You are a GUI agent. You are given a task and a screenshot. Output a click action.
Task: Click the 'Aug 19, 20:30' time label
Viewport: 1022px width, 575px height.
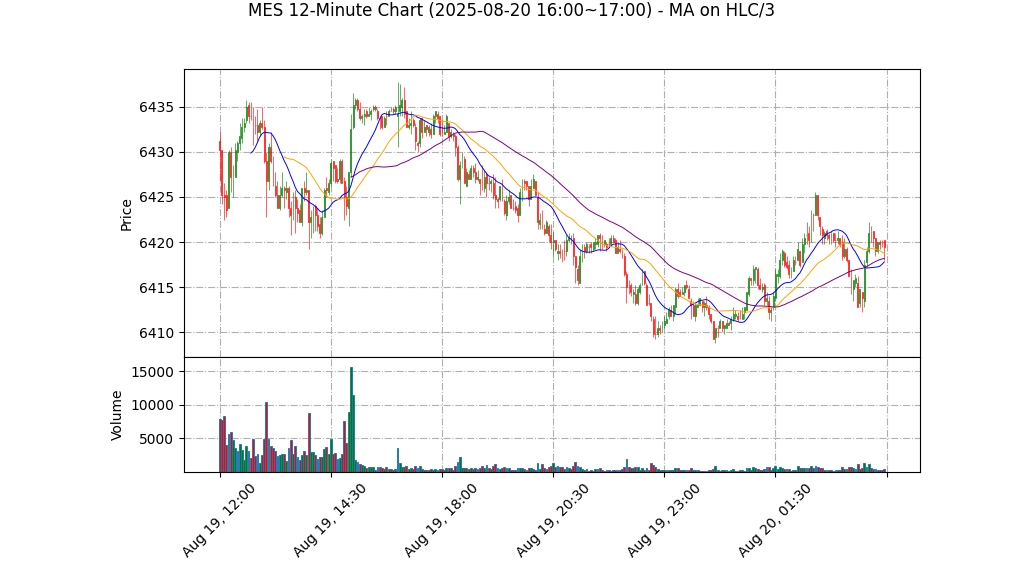pos(552,520)
